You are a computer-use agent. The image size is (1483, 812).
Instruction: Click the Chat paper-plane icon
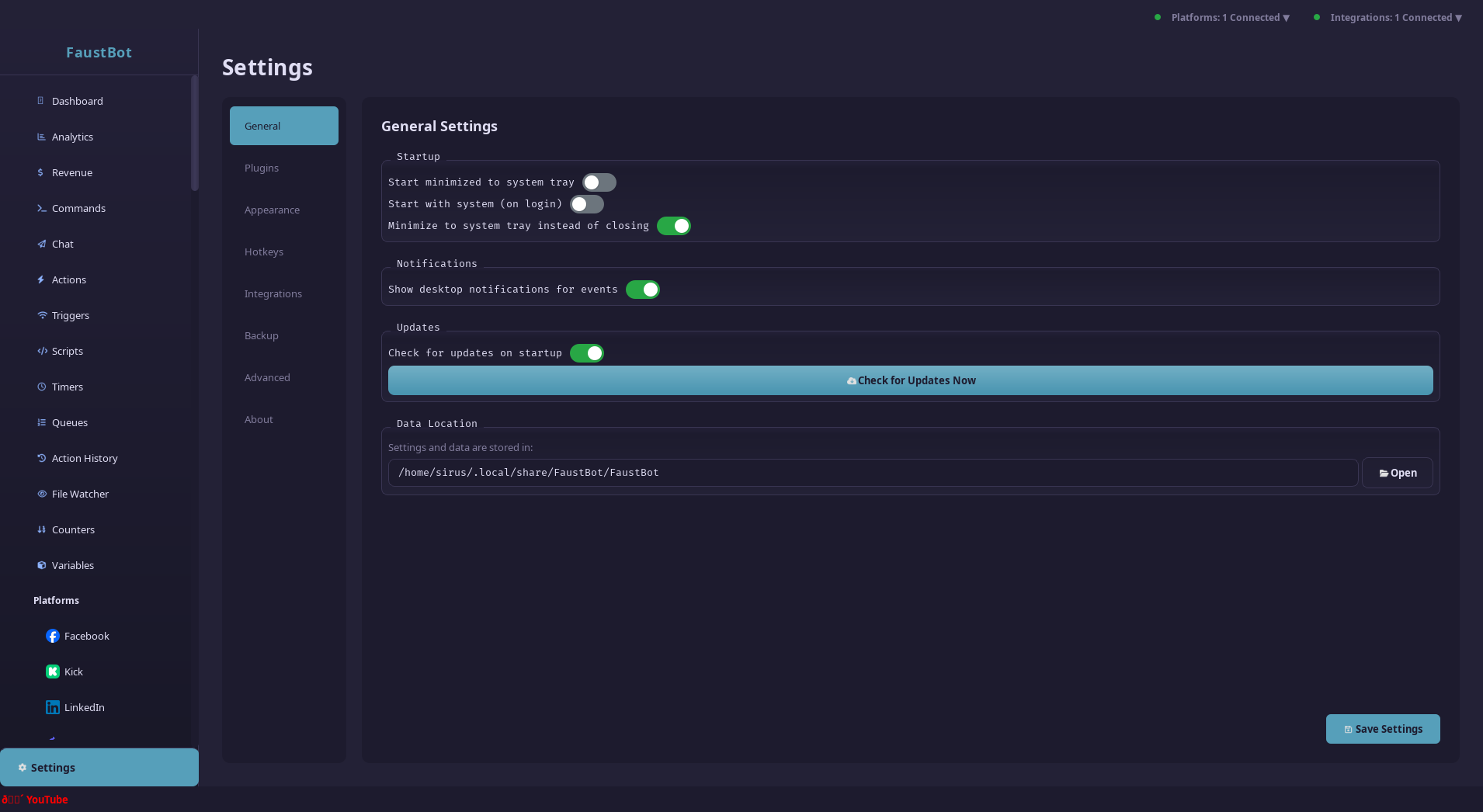click(41, 244)
